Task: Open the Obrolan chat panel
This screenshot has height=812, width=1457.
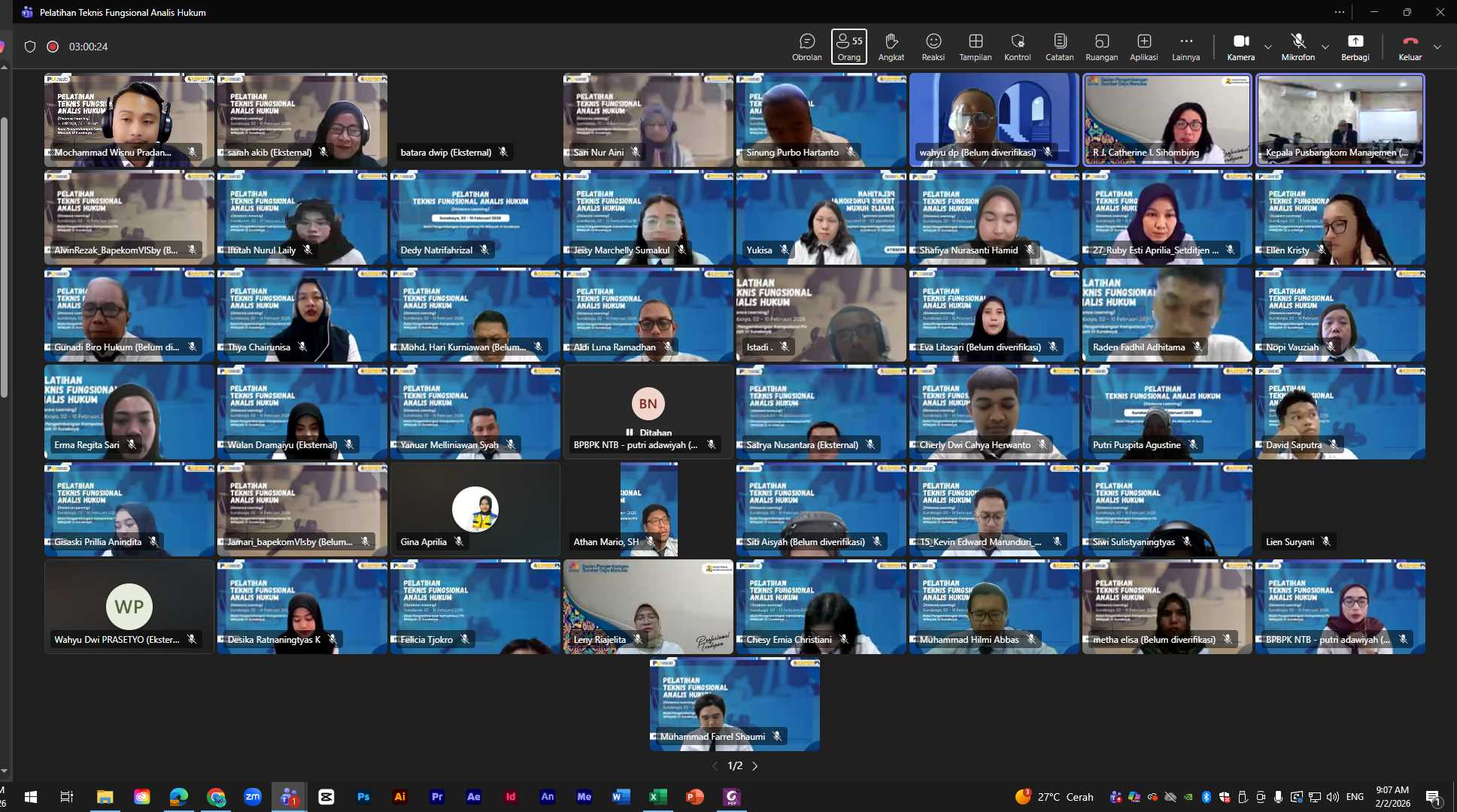Action: [806, 47]
